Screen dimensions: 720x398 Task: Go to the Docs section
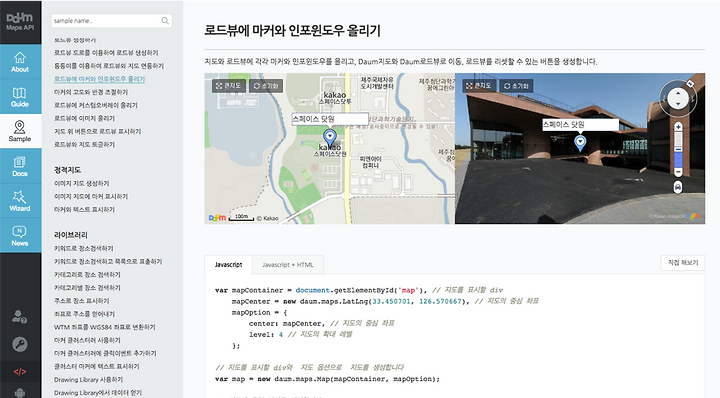(20, 166)
